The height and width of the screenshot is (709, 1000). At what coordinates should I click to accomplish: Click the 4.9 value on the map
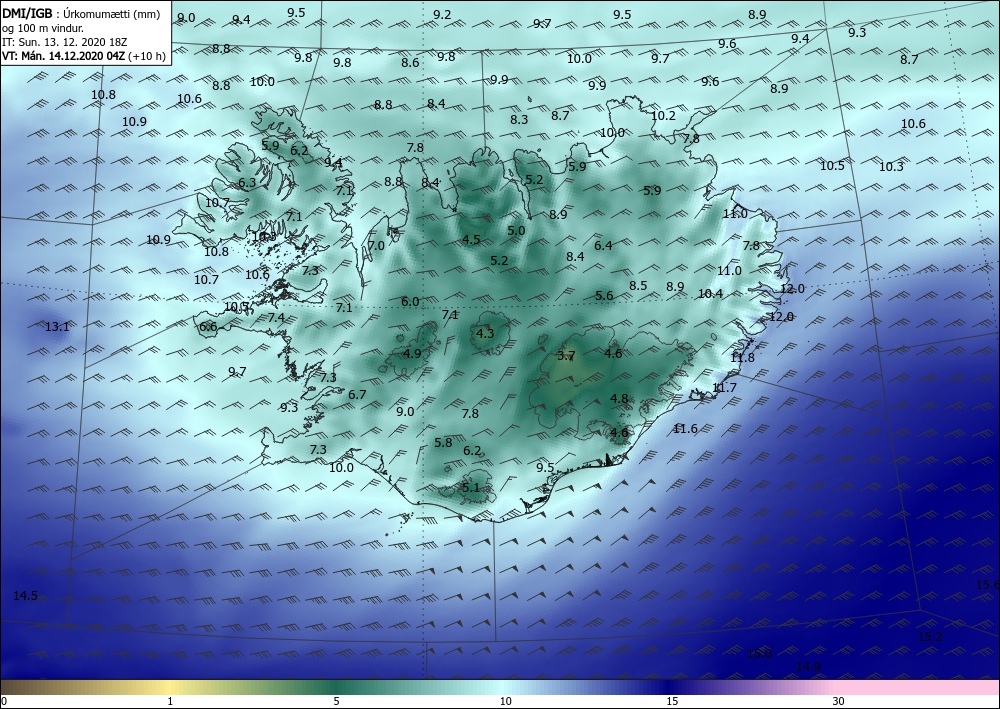[x=412, y=353]
